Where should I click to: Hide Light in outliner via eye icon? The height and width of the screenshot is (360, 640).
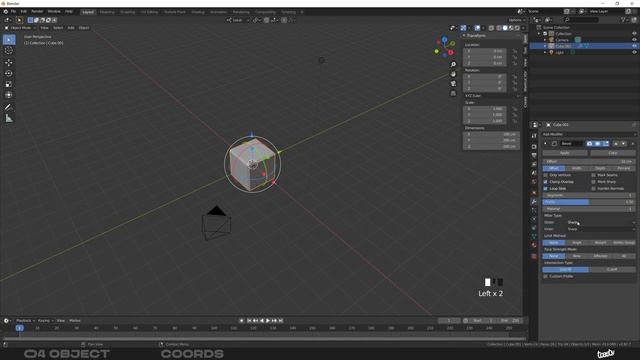pyautogui.click(x=634, y=52)
